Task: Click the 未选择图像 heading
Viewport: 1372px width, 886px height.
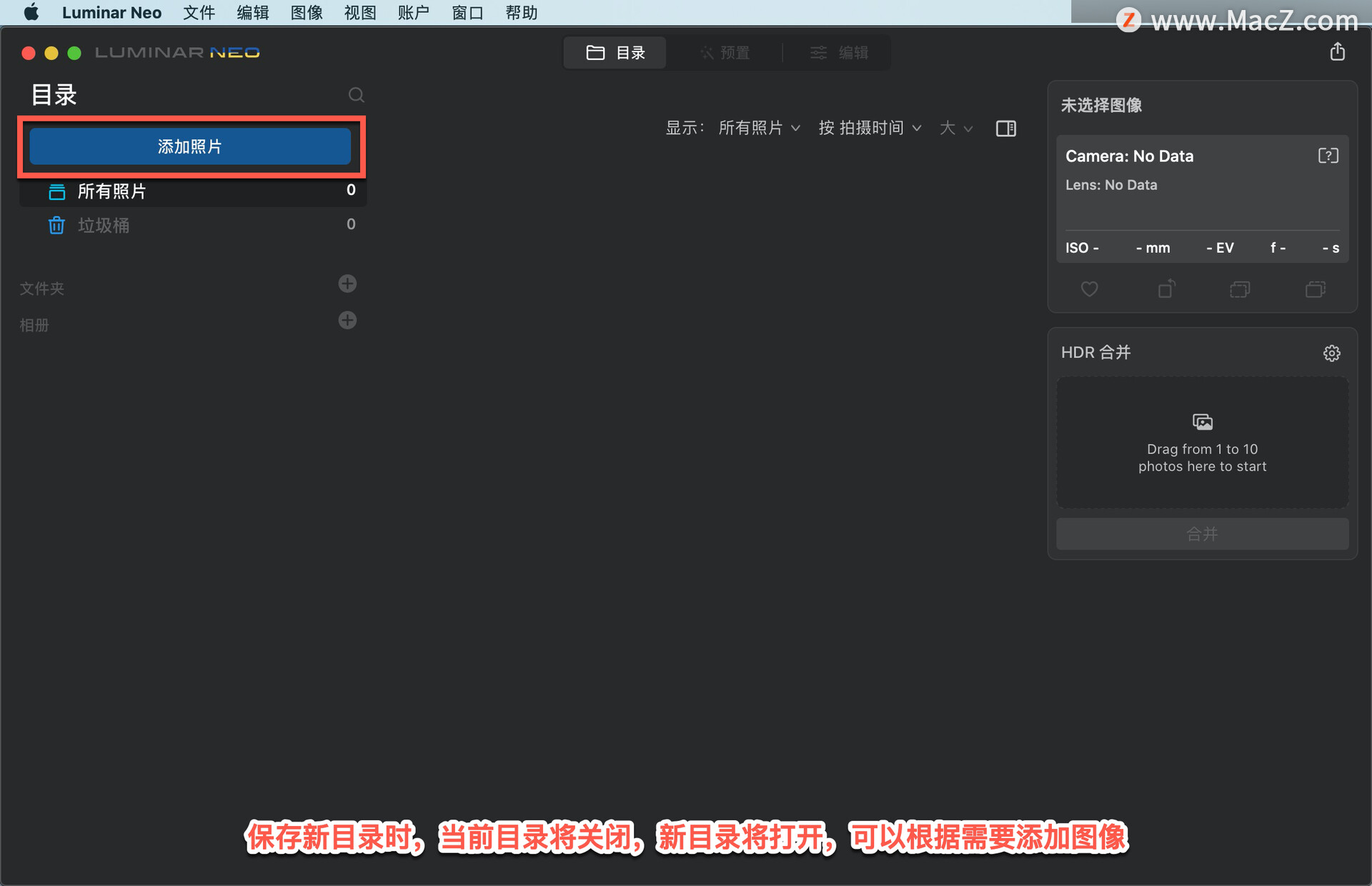Action: pos(1101,105)
